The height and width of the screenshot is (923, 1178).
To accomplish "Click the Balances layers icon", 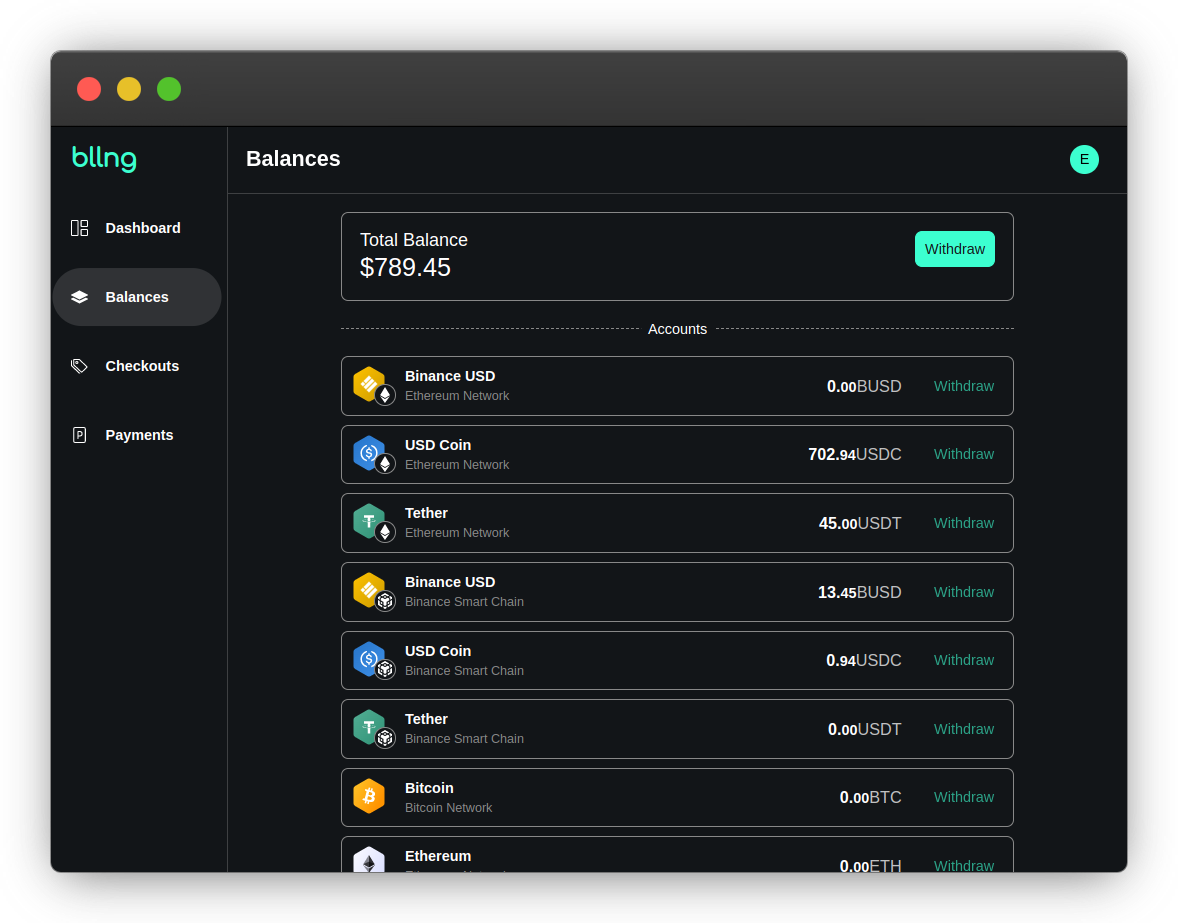I will [80, 297].
